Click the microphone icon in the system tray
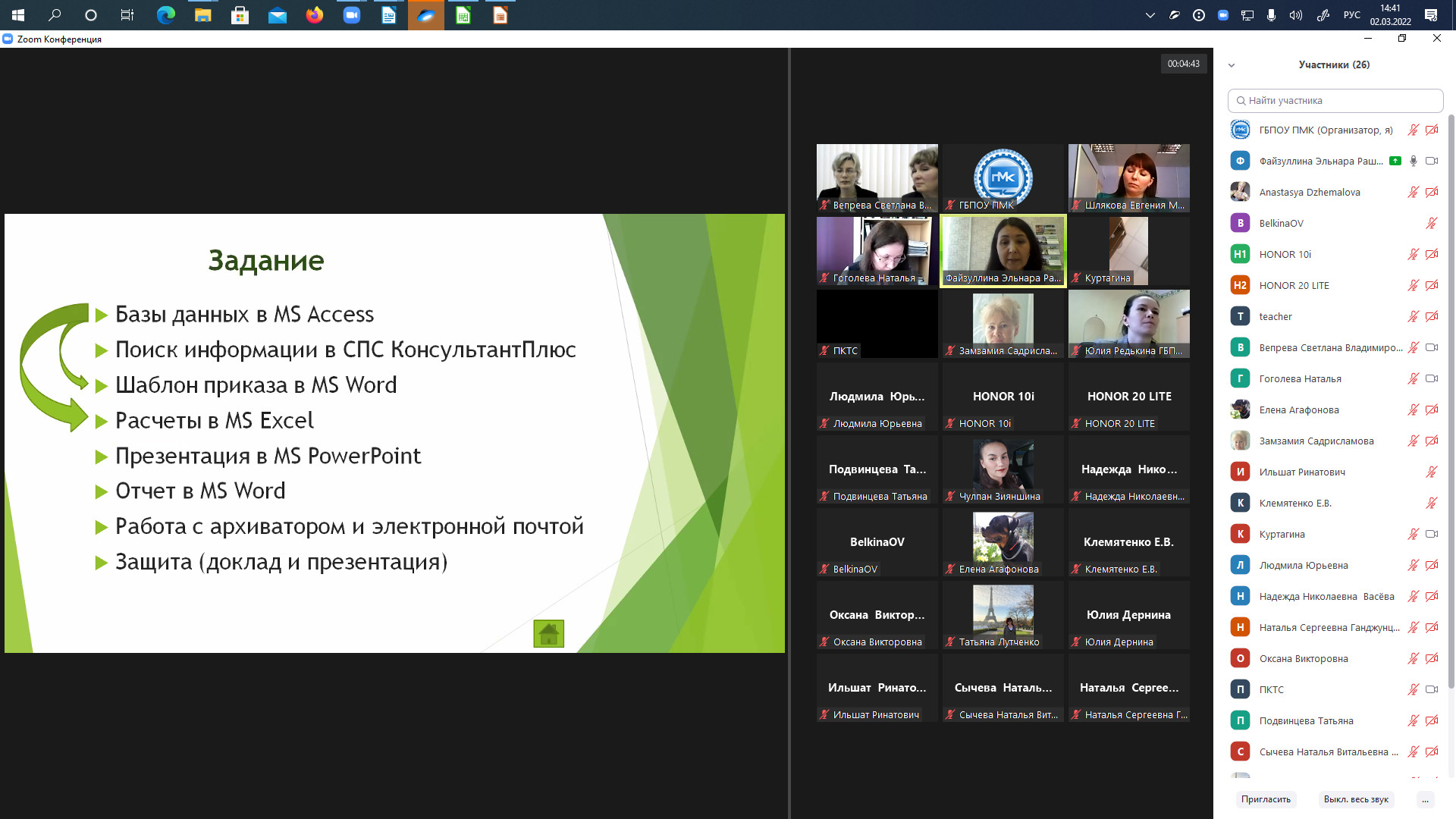Viewport: 1456px width, 819px height. [x=1271, y=15]
